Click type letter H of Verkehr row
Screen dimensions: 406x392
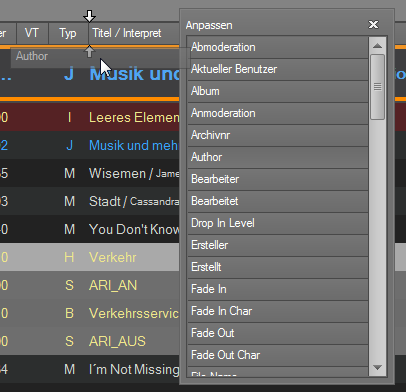click(x=69, y=257)
